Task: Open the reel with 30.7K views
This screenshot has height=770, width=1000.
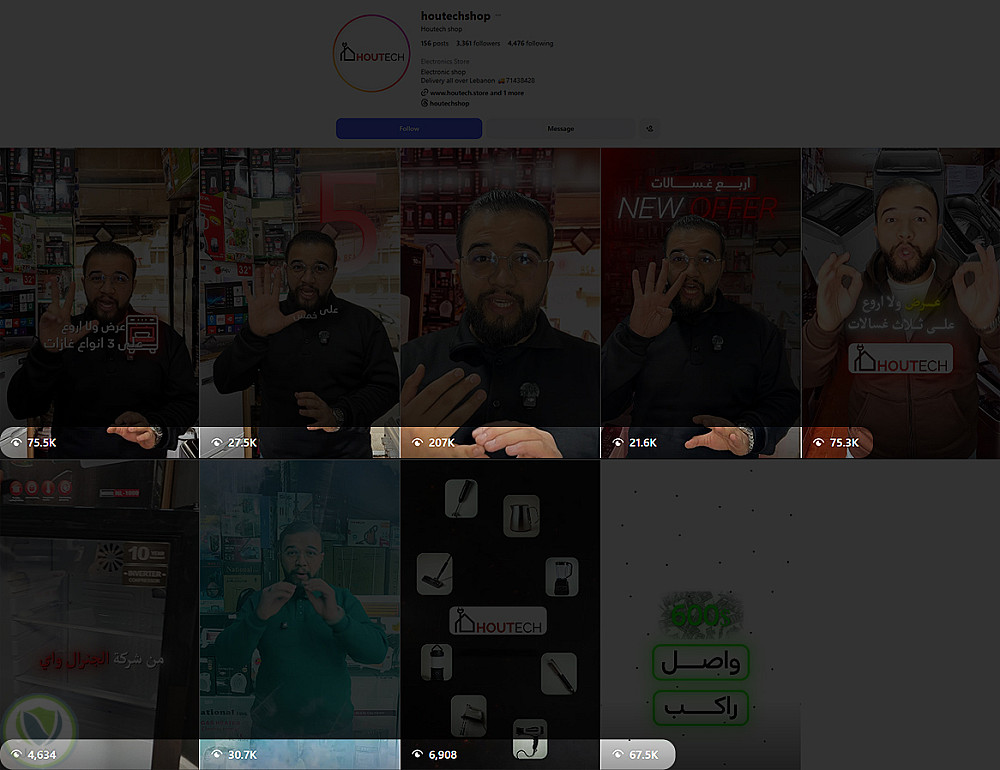Action: tap(300, 614)
